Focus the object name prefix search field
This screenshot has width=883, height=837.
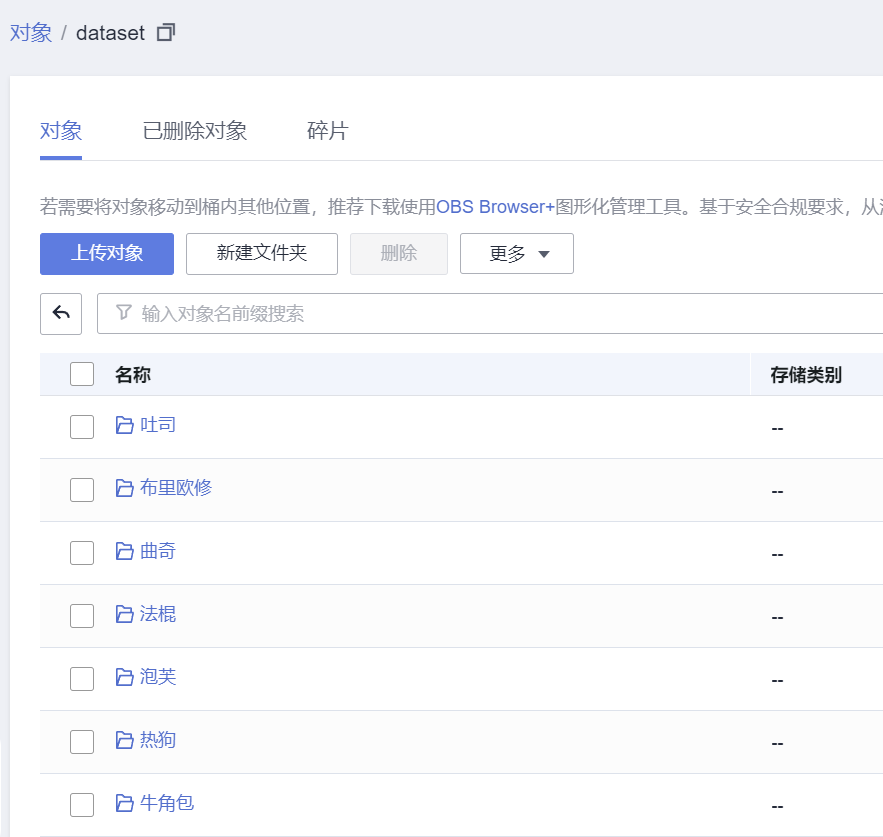[x=500, y=314]
